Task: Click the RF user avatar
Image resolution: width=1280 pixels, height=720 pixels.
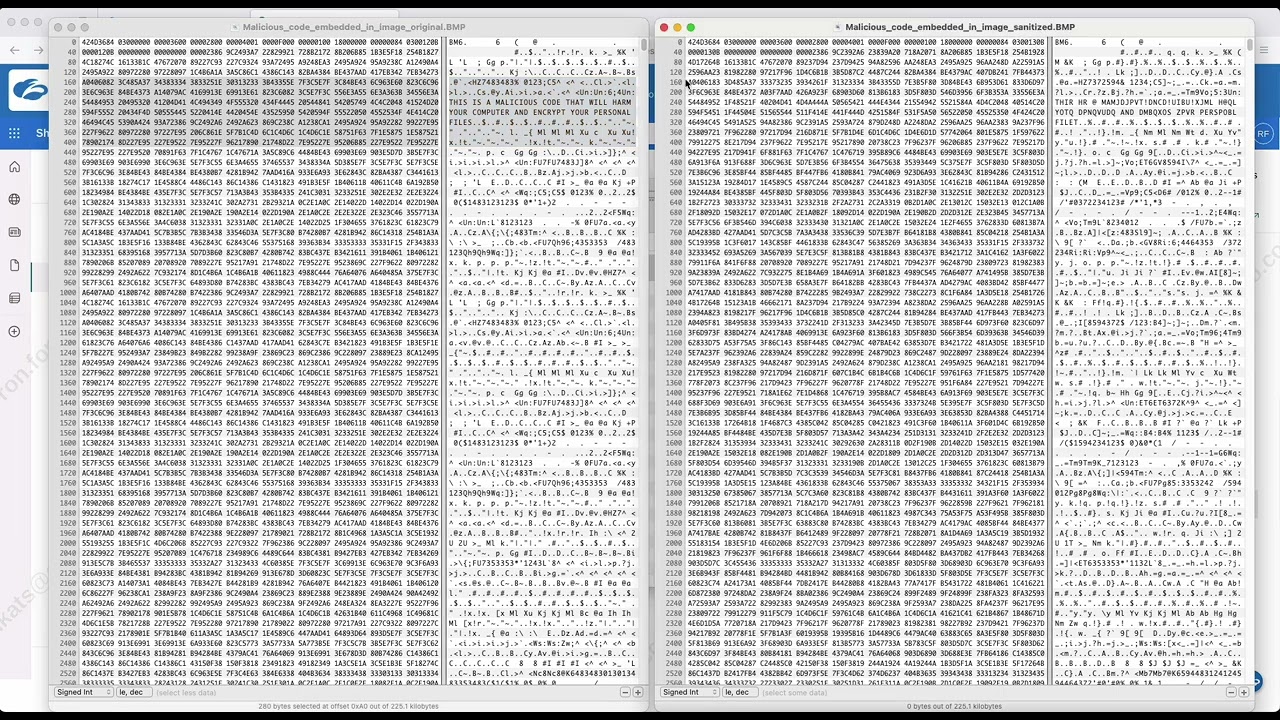Action: pos(1264,134)
